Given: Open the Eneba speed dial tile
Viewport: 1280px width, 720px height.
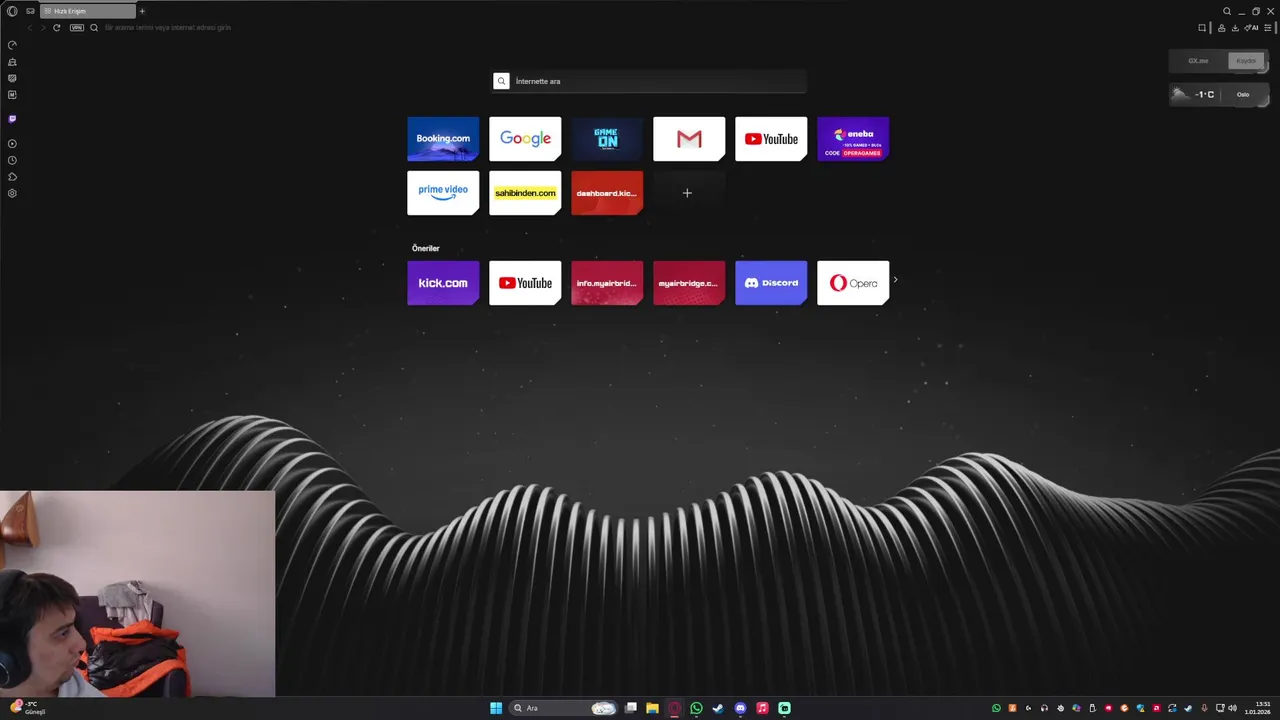Looking at the screenshot, I should pos(853,139).
